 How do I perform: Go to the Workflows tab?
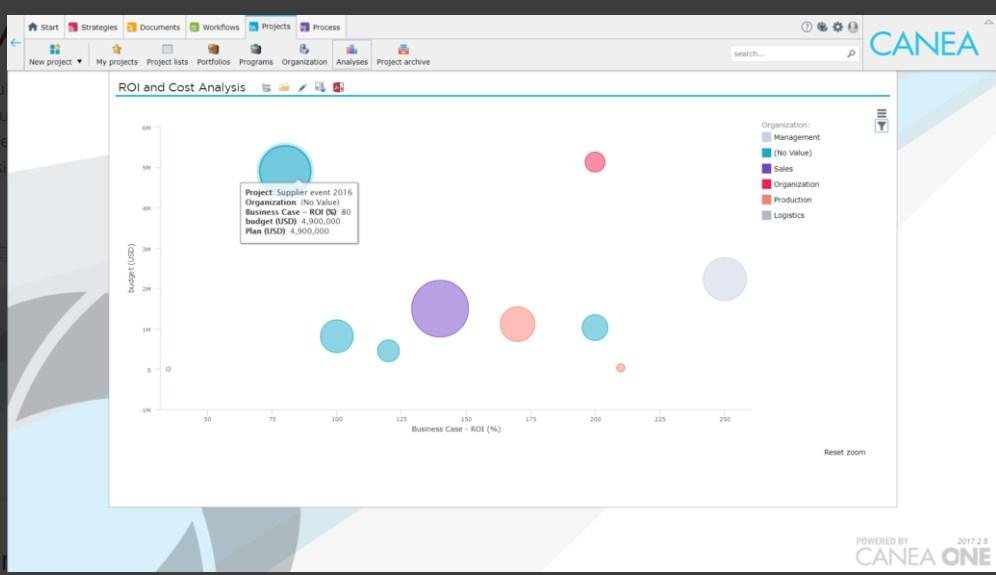tap(215, 27)
